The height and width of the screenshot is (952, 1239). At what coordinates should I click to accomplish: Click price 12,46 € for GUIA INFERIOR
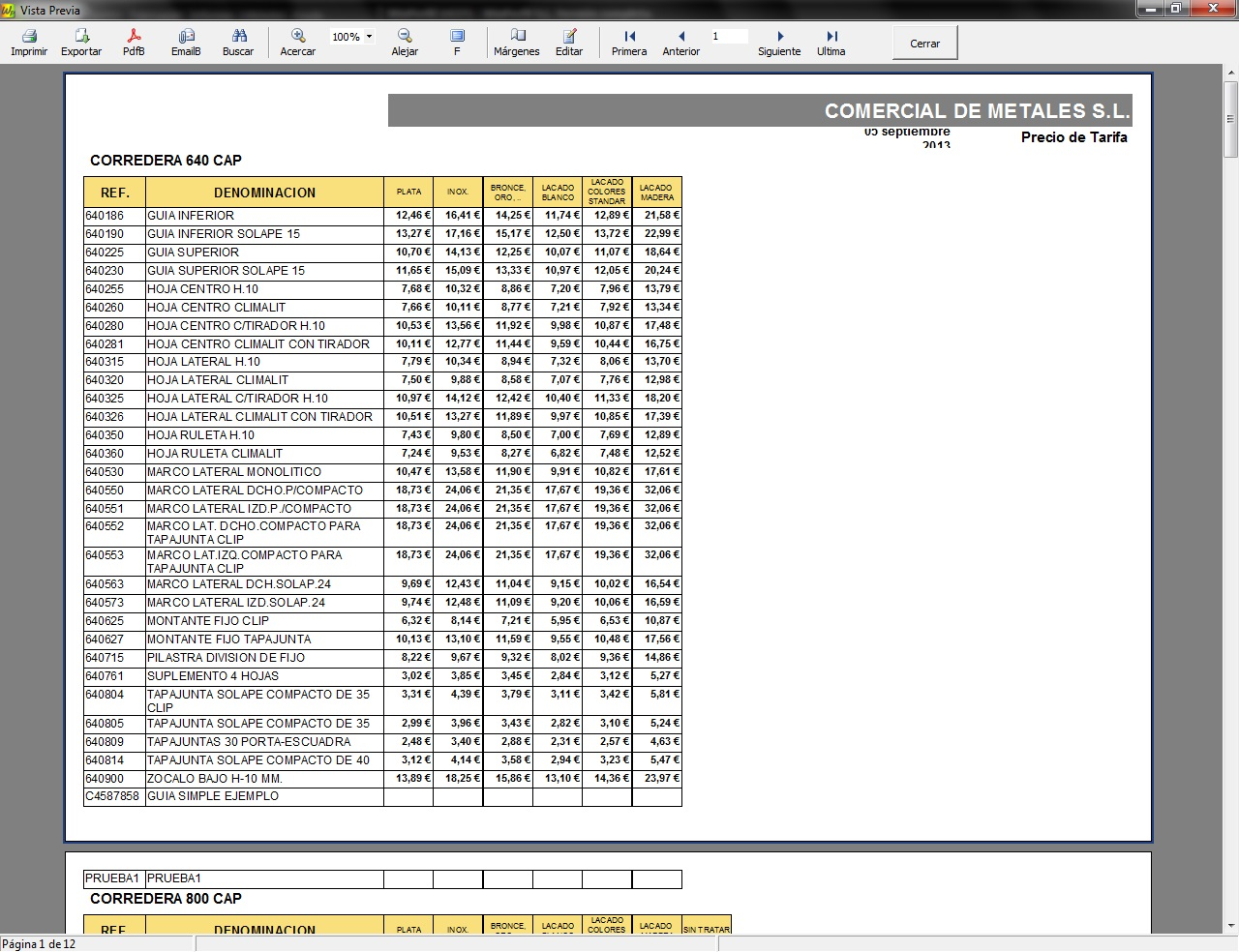tap(413, 216)
